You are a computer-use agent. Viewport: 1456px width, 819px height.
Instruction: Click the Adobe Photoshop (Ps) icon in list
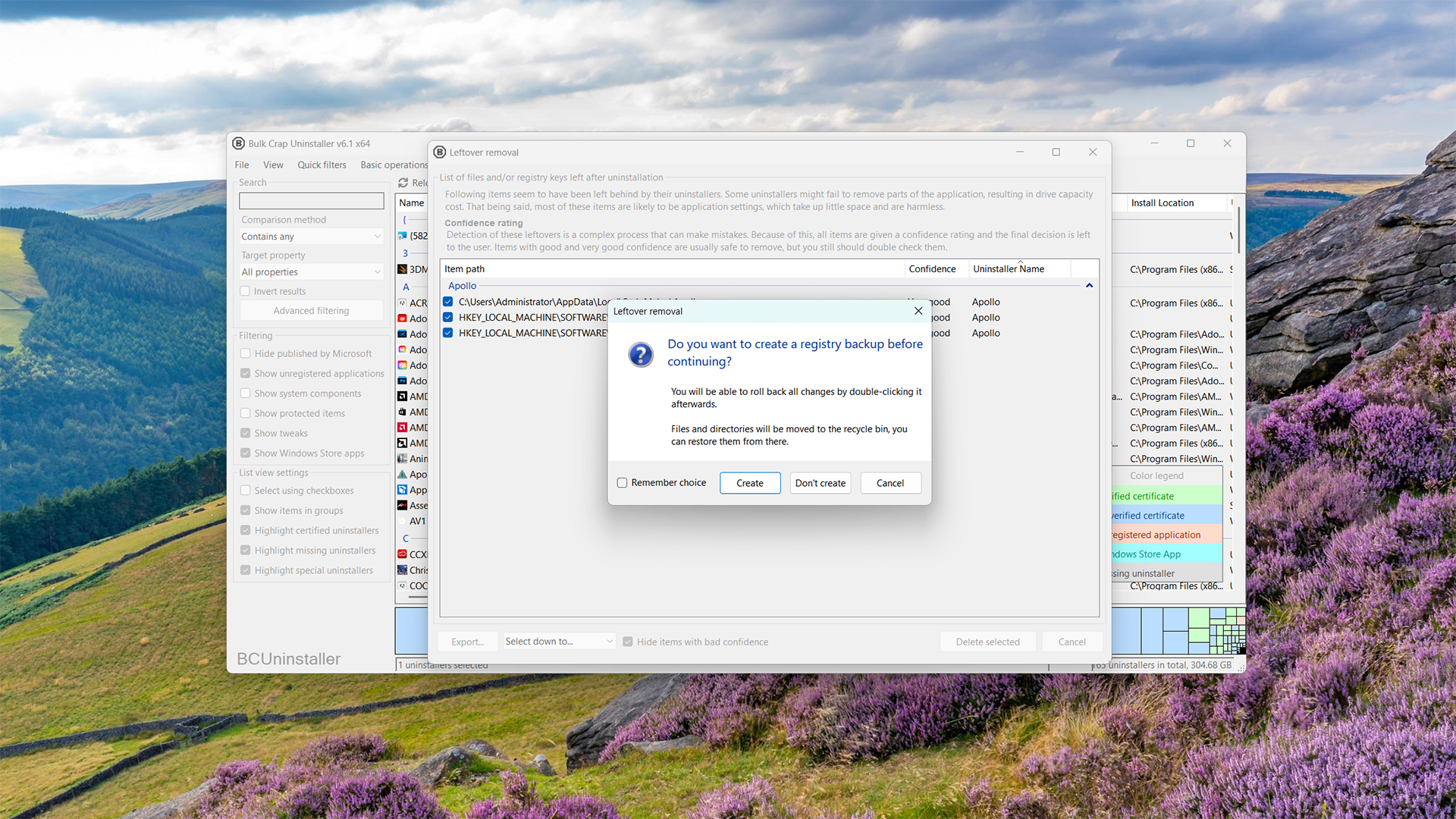coord(403,381)
